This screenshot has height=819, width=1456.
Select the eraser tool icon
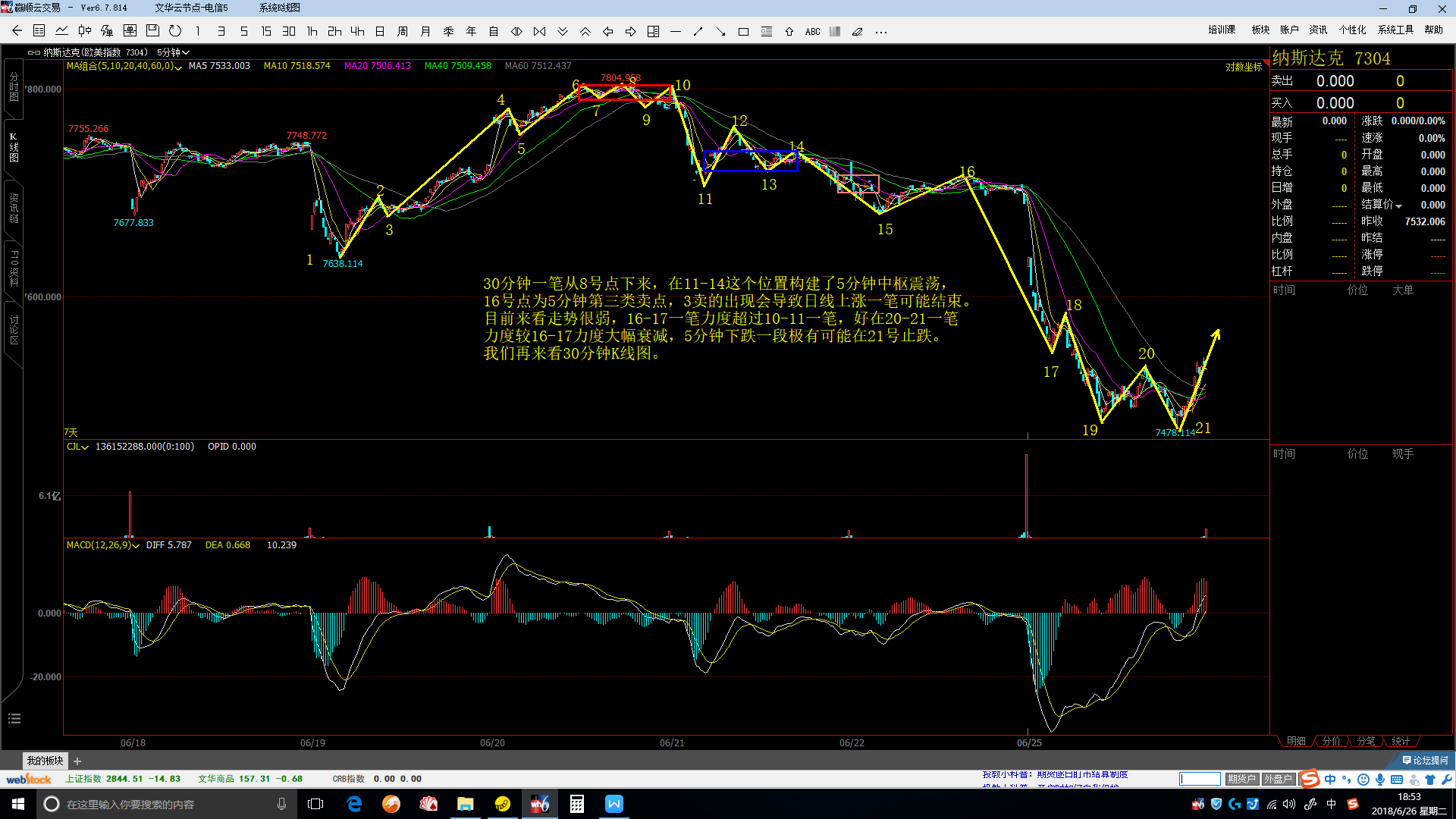tap(858, 32)
